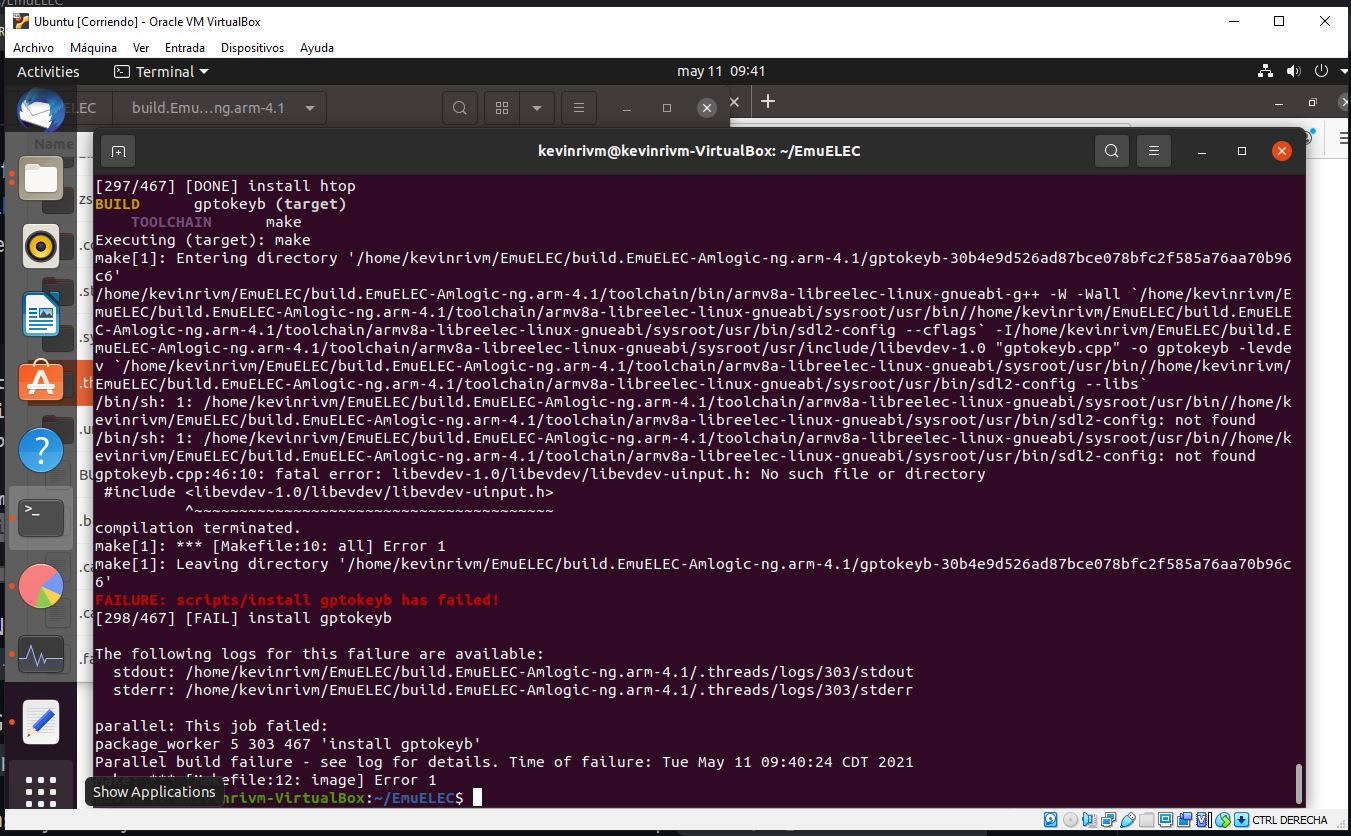Open the Entrada menu
The width and height of the screenshot is (1351, 836).
(185, 47)
